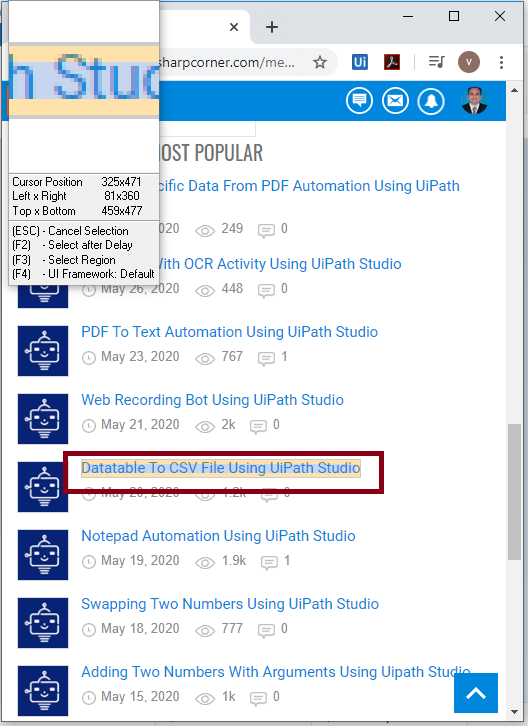The height and width of the screenshot is (726, 528).
Task: Open the notifications bell icon
Action: click(x=431, y=100)
